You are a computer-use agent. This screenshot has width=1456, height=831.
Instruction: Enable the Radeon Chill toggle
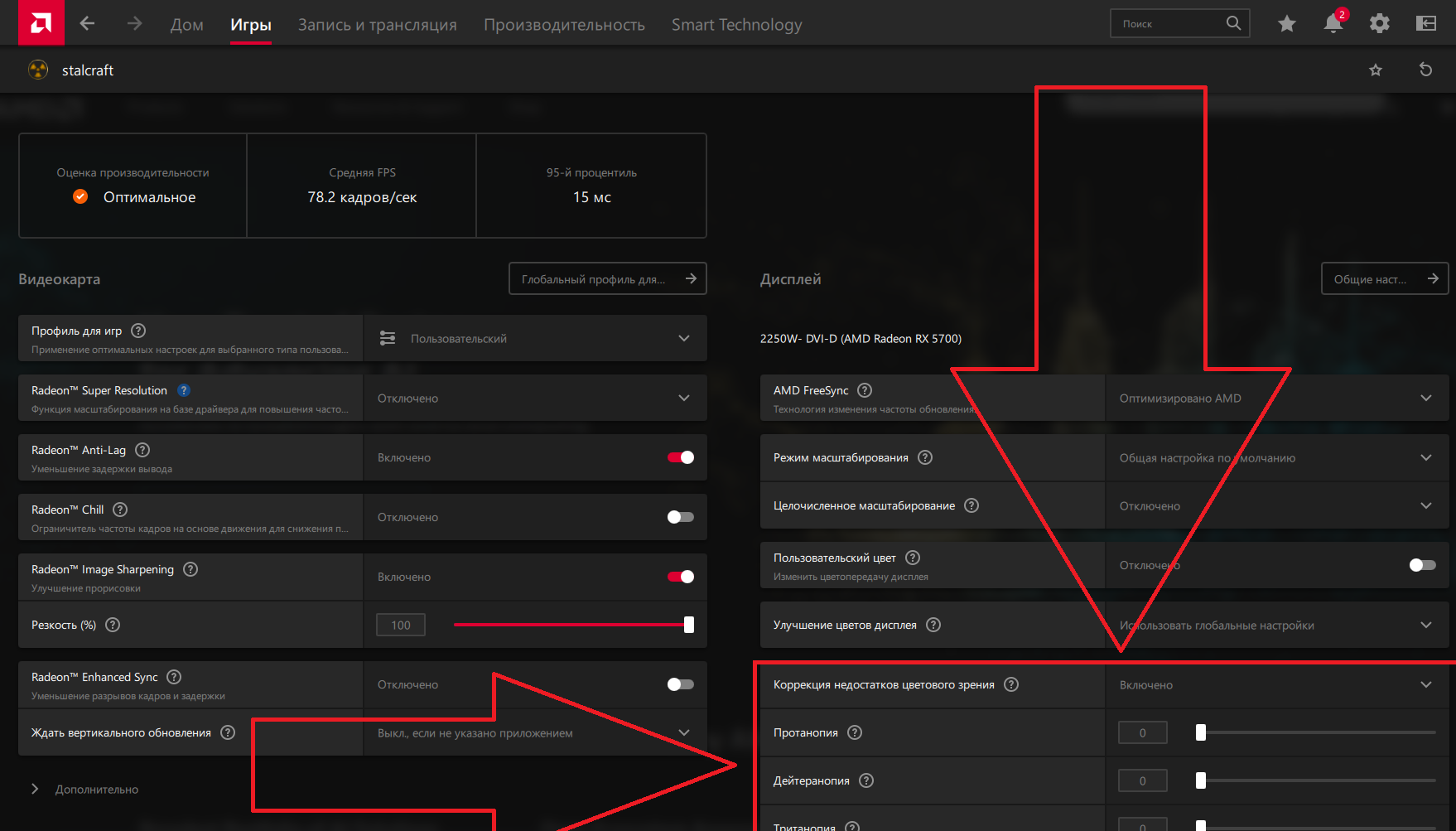(x=680, y=517)
